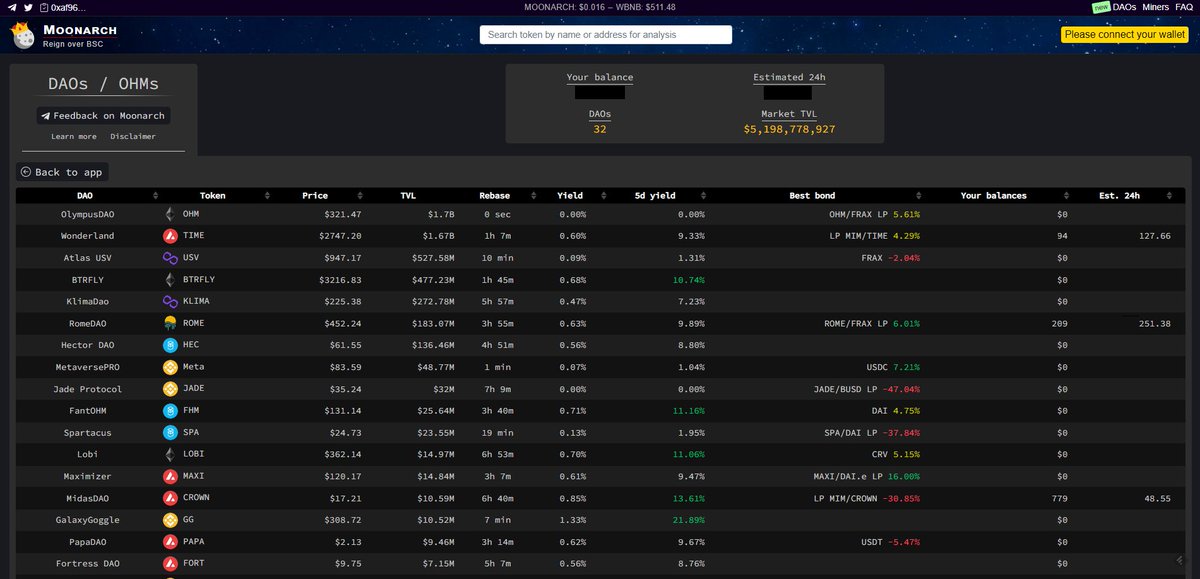Click the Meta token BNB icon

(170, 367)
